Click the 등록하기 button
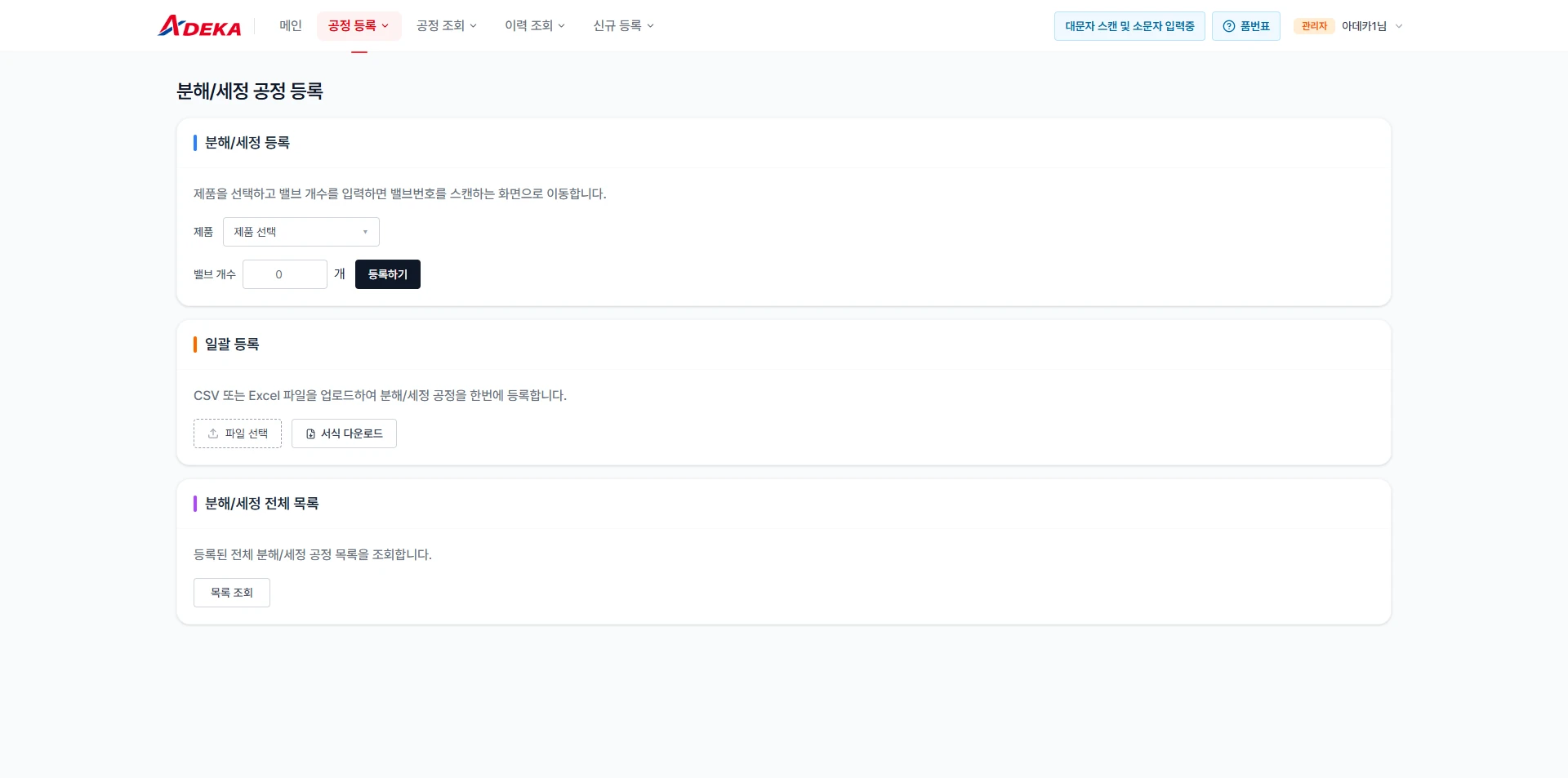This screenshot has width=1568, height=778. pos(388,274)
